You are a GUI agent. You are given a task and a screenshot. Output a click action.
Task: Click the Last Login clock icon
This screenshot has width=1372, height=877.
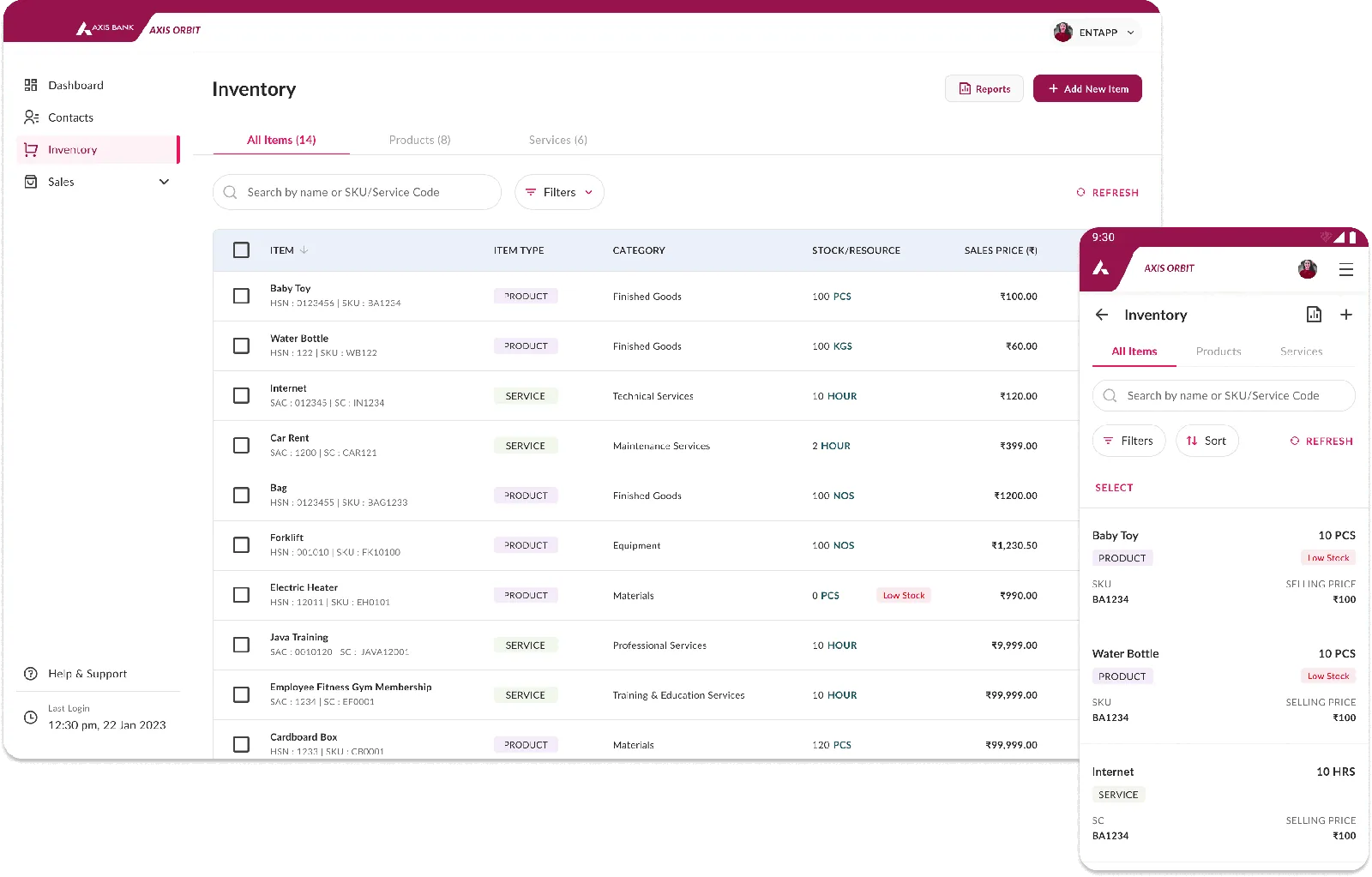point(31,718)
